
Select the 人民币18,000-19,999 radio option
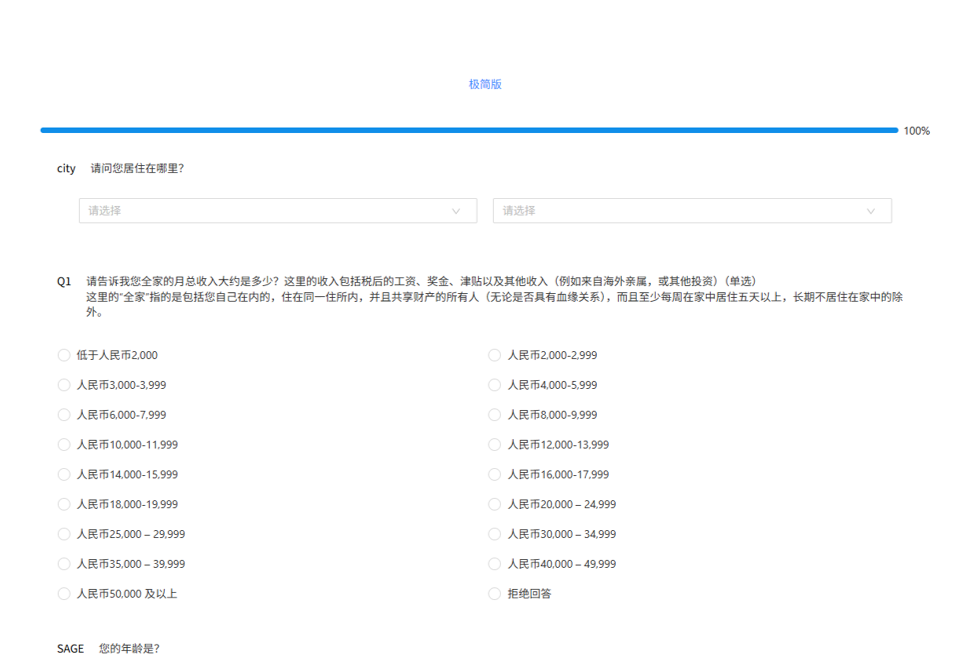coord(64,504)
